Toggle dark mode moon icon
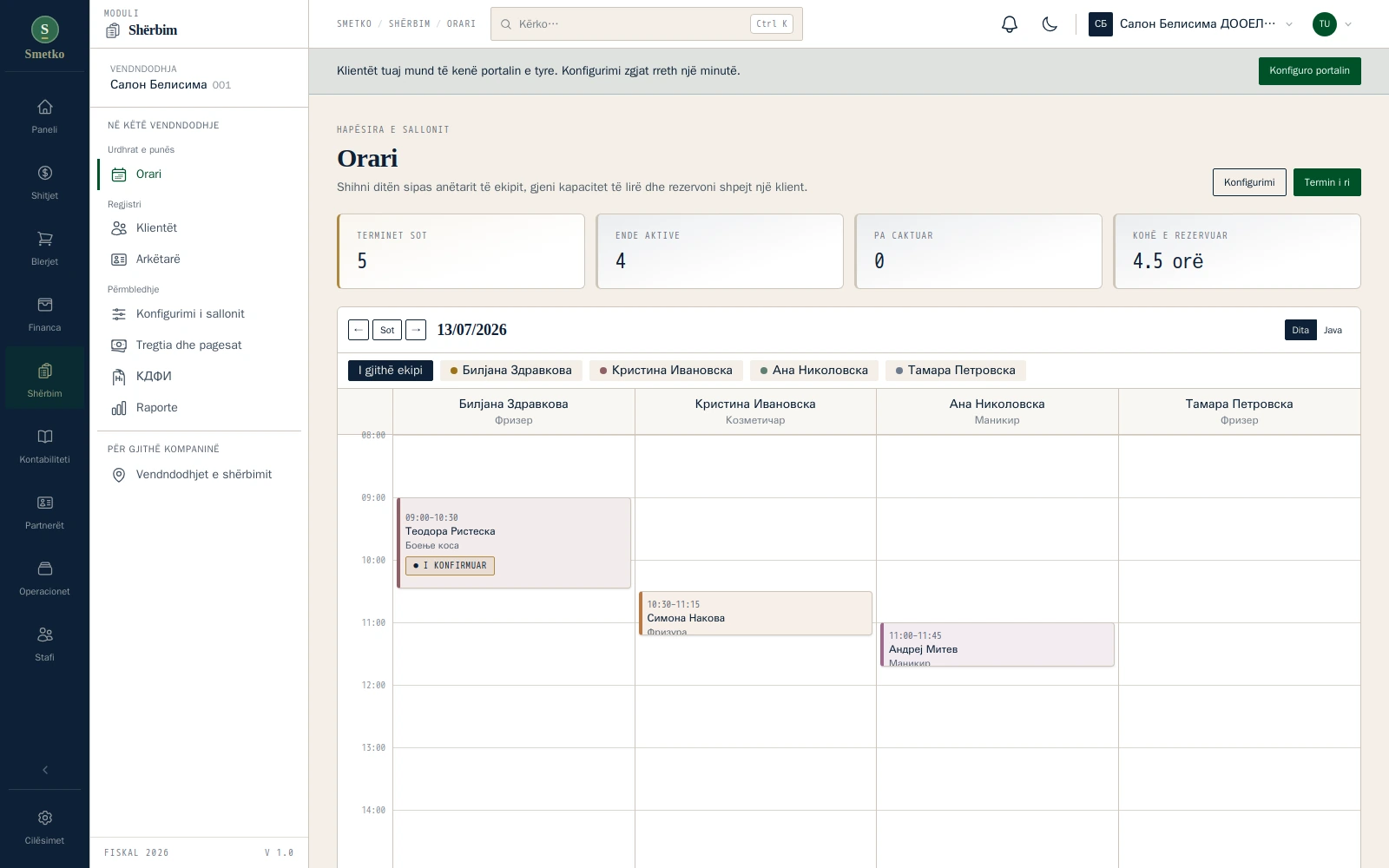 1050,24
